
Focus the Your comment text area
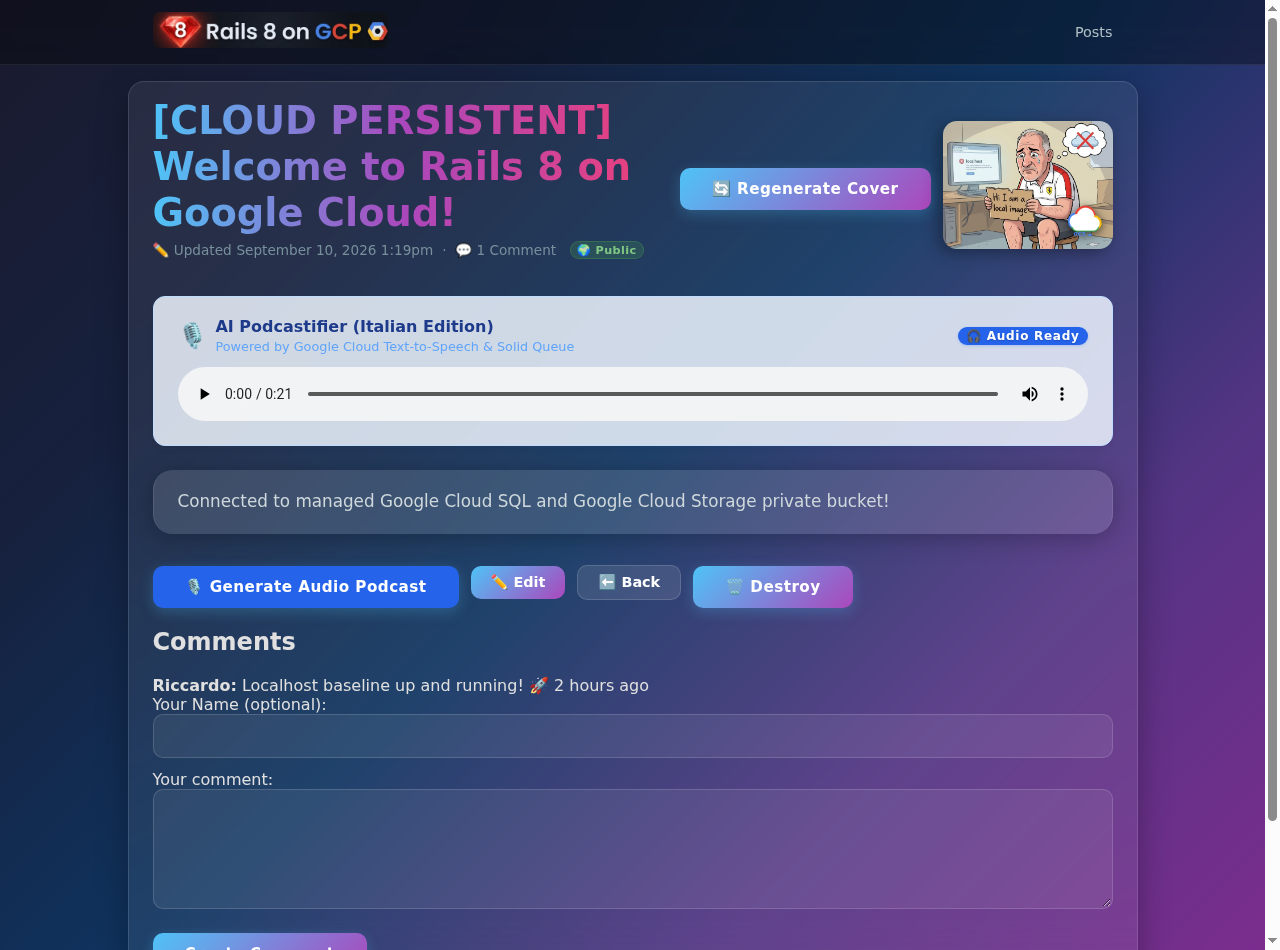coord(633,849)
